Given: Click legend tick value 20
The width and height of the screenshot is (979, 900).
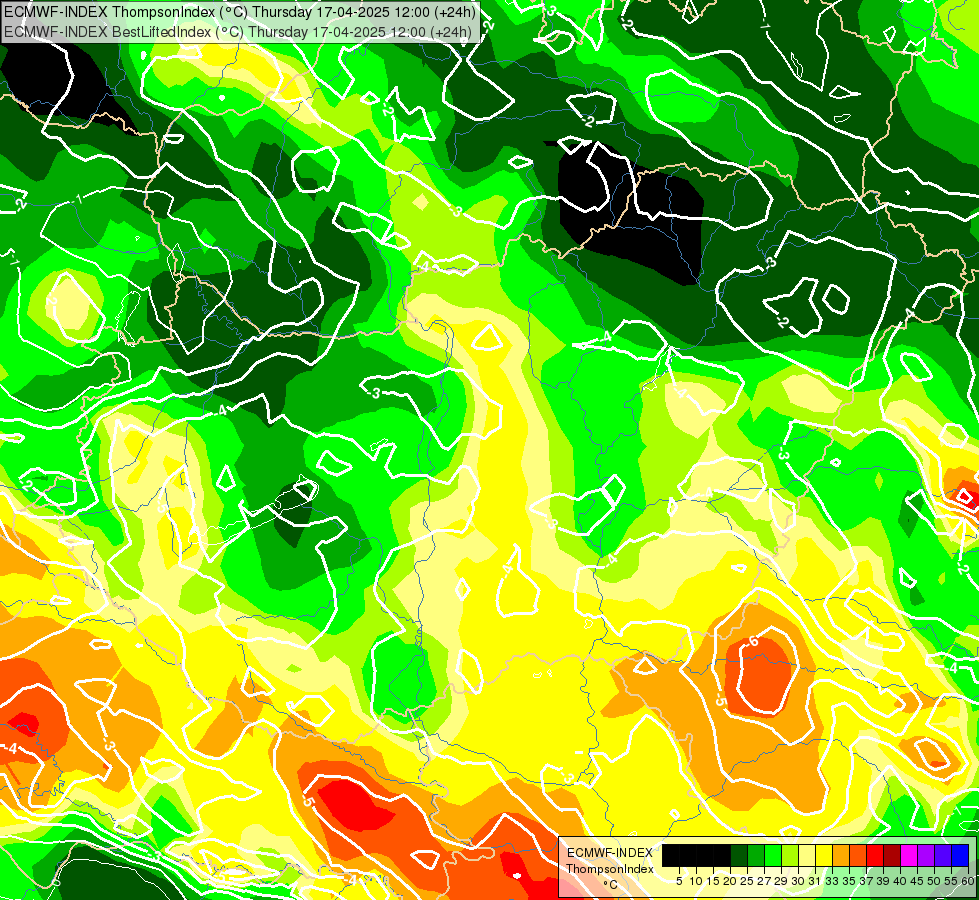Looking at the screenshot, I should (730, 881).
